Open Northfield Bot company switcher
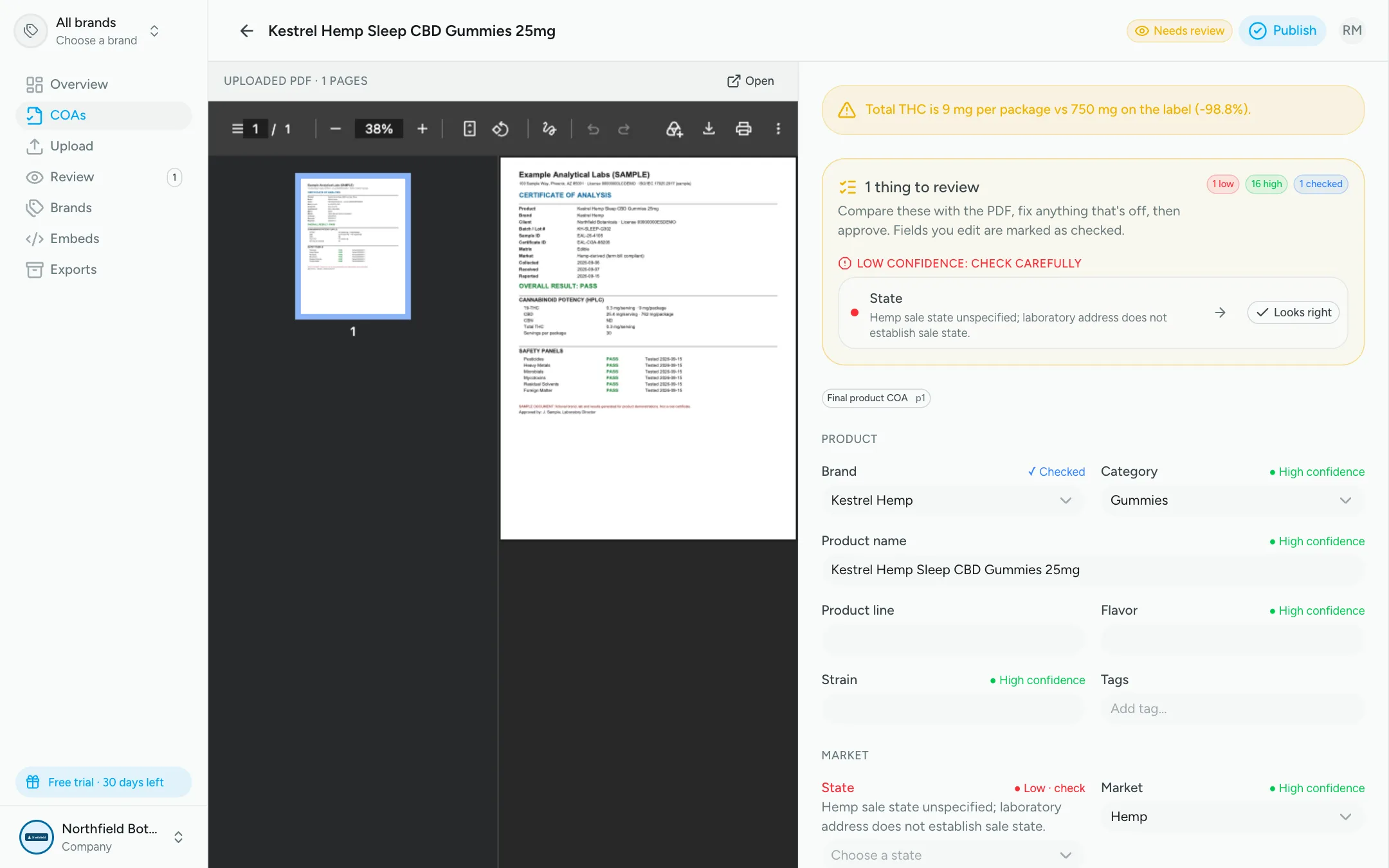This screenshot has height=868, width=1389. pyautogui.click(x=103, y=837)
